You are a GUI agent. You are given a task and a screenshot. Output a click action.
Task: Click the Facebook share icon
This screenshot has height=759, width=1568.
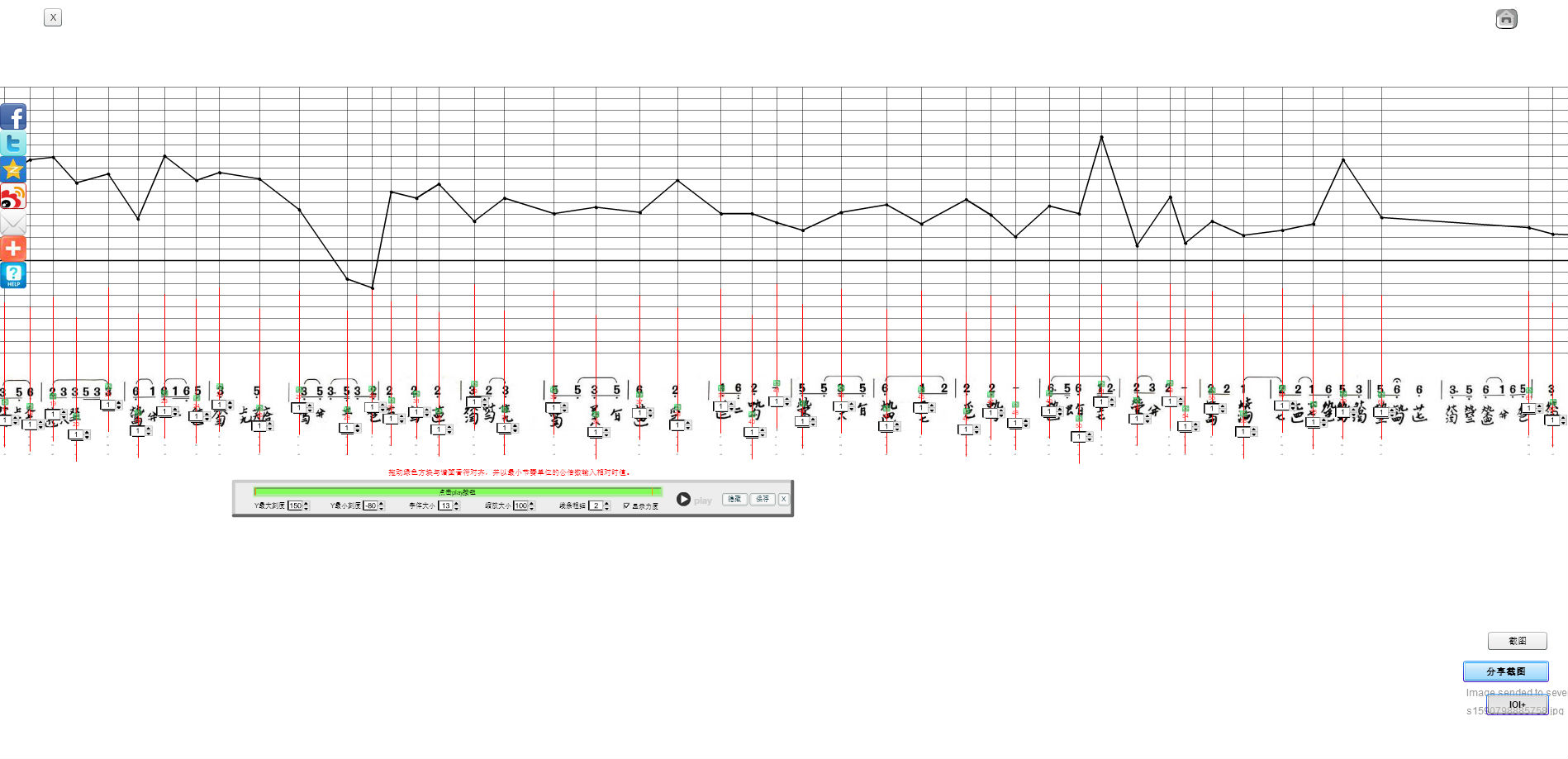point(13,116)
